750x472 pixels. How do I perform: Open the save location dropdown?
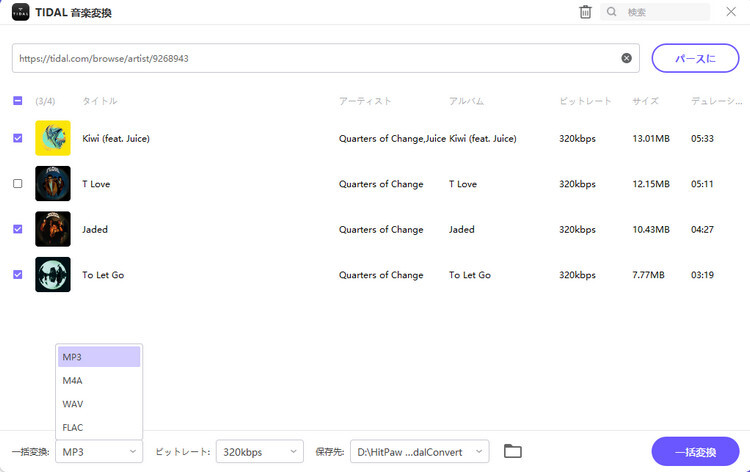coord(419,451)
